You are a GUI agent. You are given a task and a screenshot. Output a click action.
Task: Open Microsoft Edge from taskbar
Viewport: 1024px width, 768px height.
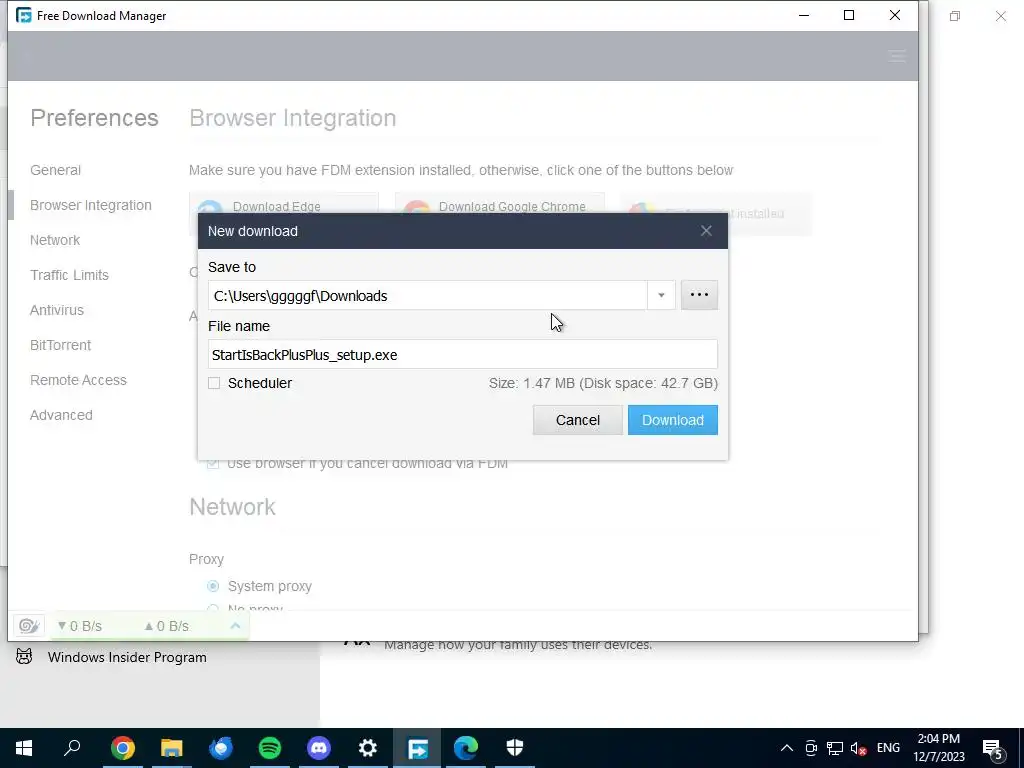tap(466, 748)
